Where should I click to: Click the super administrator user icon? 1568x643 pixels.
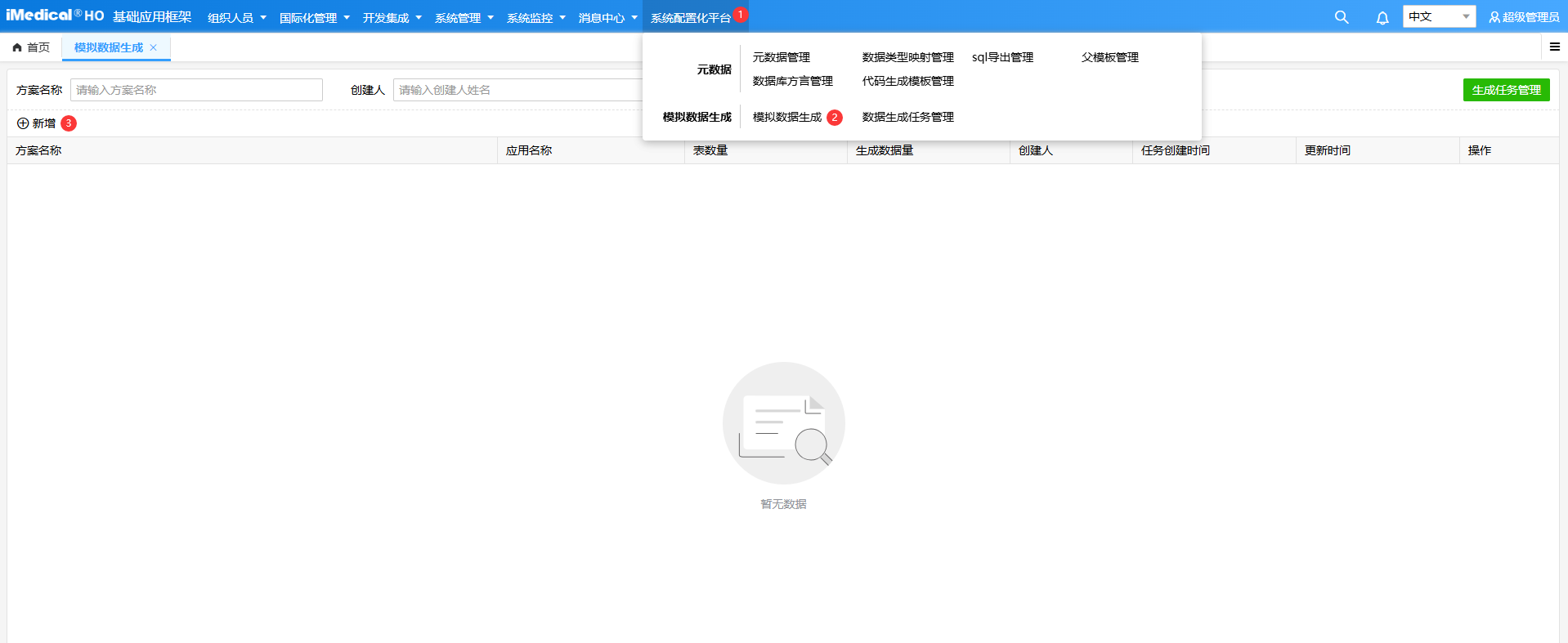coord(1494,17)
